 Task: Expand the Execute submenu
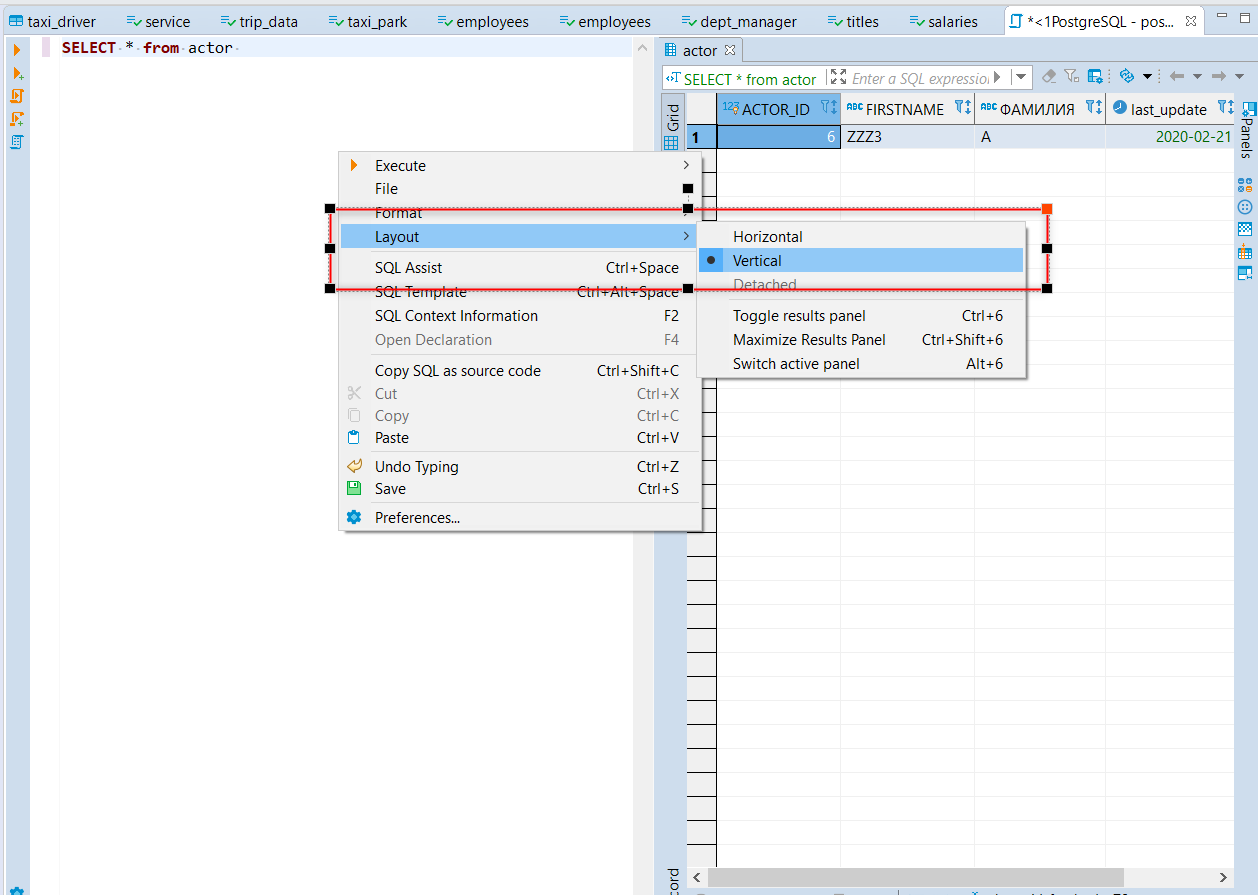(x=400, y=165)
